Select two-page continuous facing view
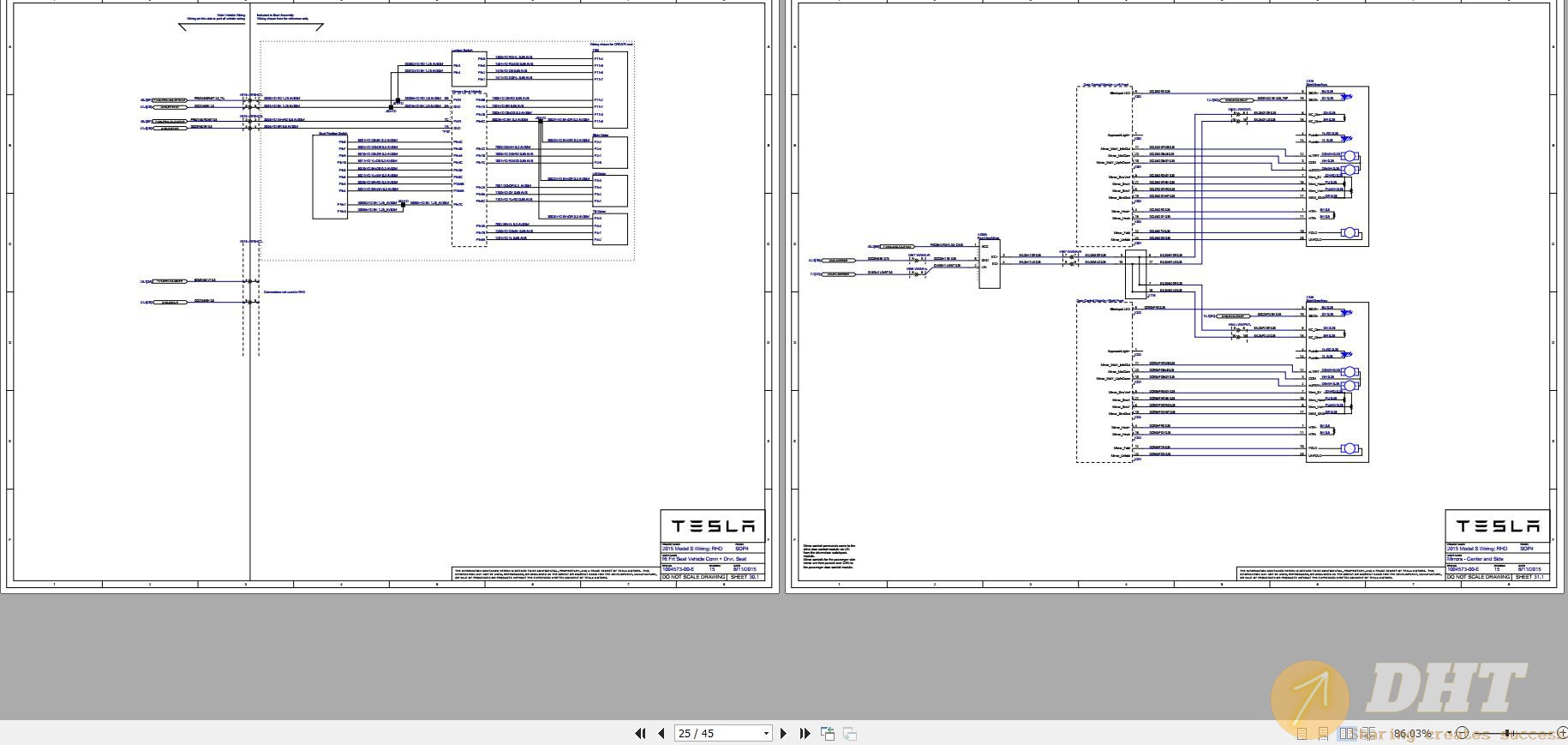The height and width of the screenshot is (745, 1568). [1368, 734]
